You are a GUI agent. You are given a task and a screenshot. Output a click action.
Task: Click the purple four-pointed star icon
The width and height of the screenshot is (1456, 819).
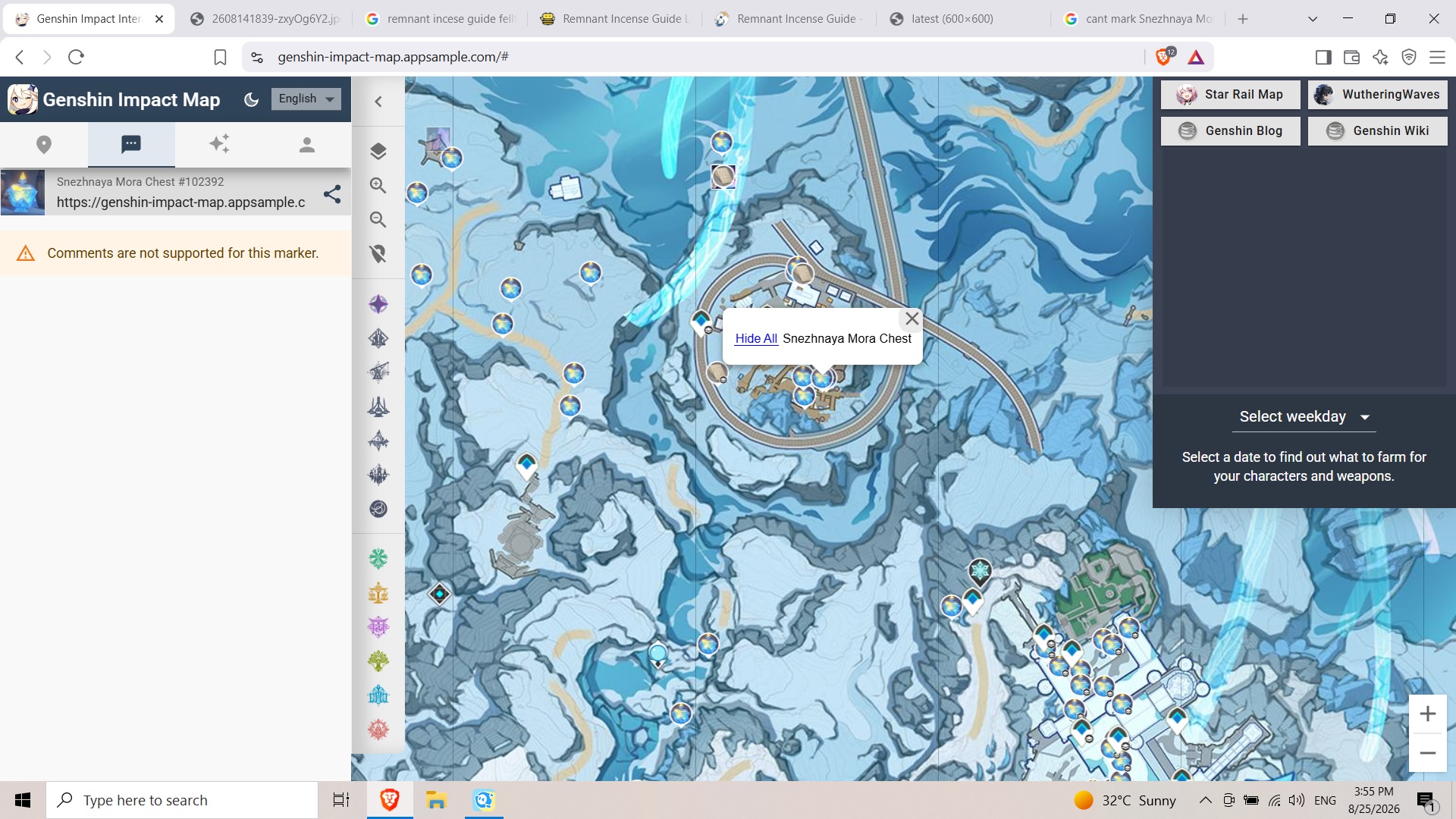pos(378,304)
